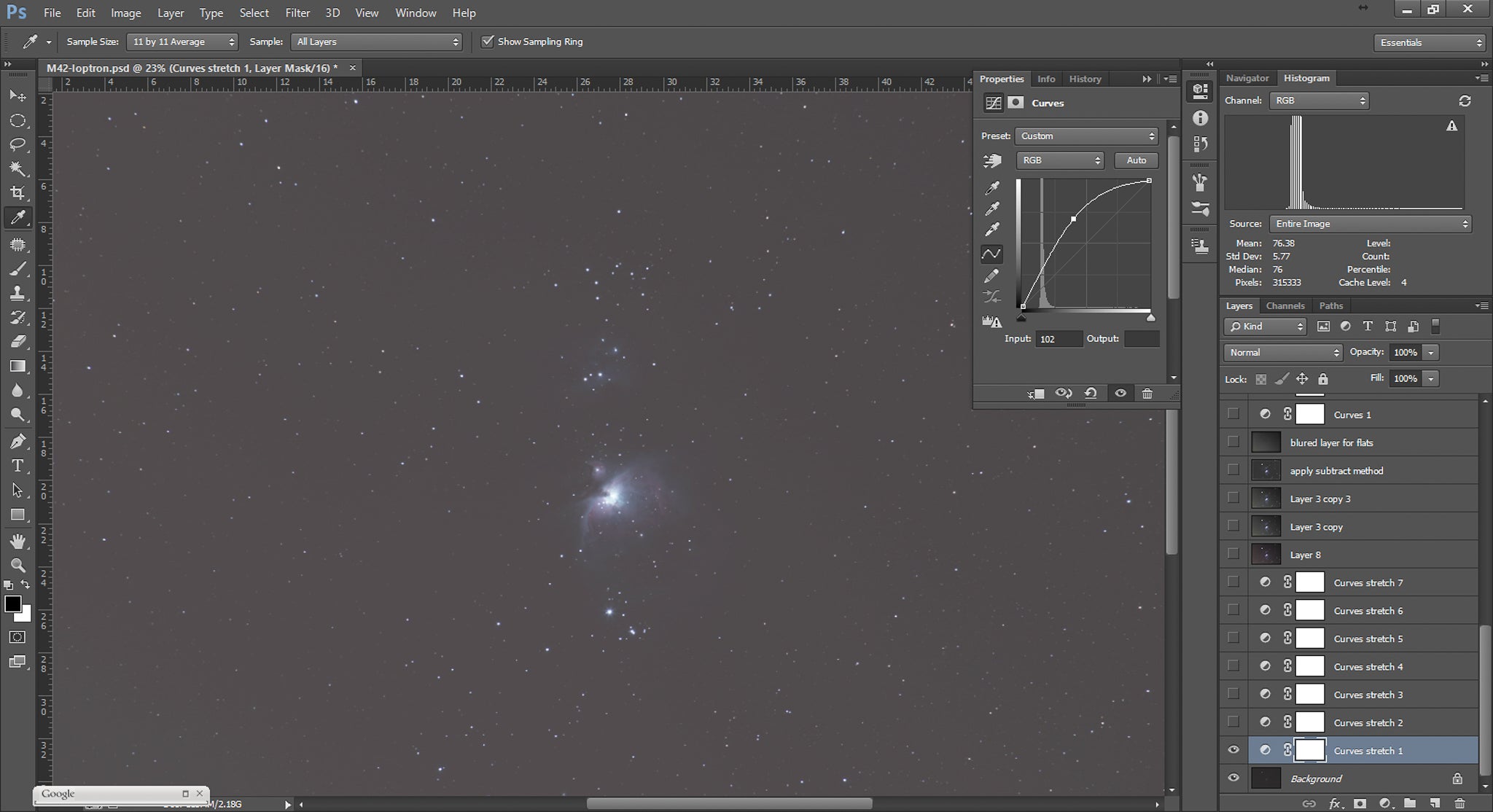Select the Move tool
This screenshot has height=812, width=1493.
pyautogui.click(x=18, y=95)
